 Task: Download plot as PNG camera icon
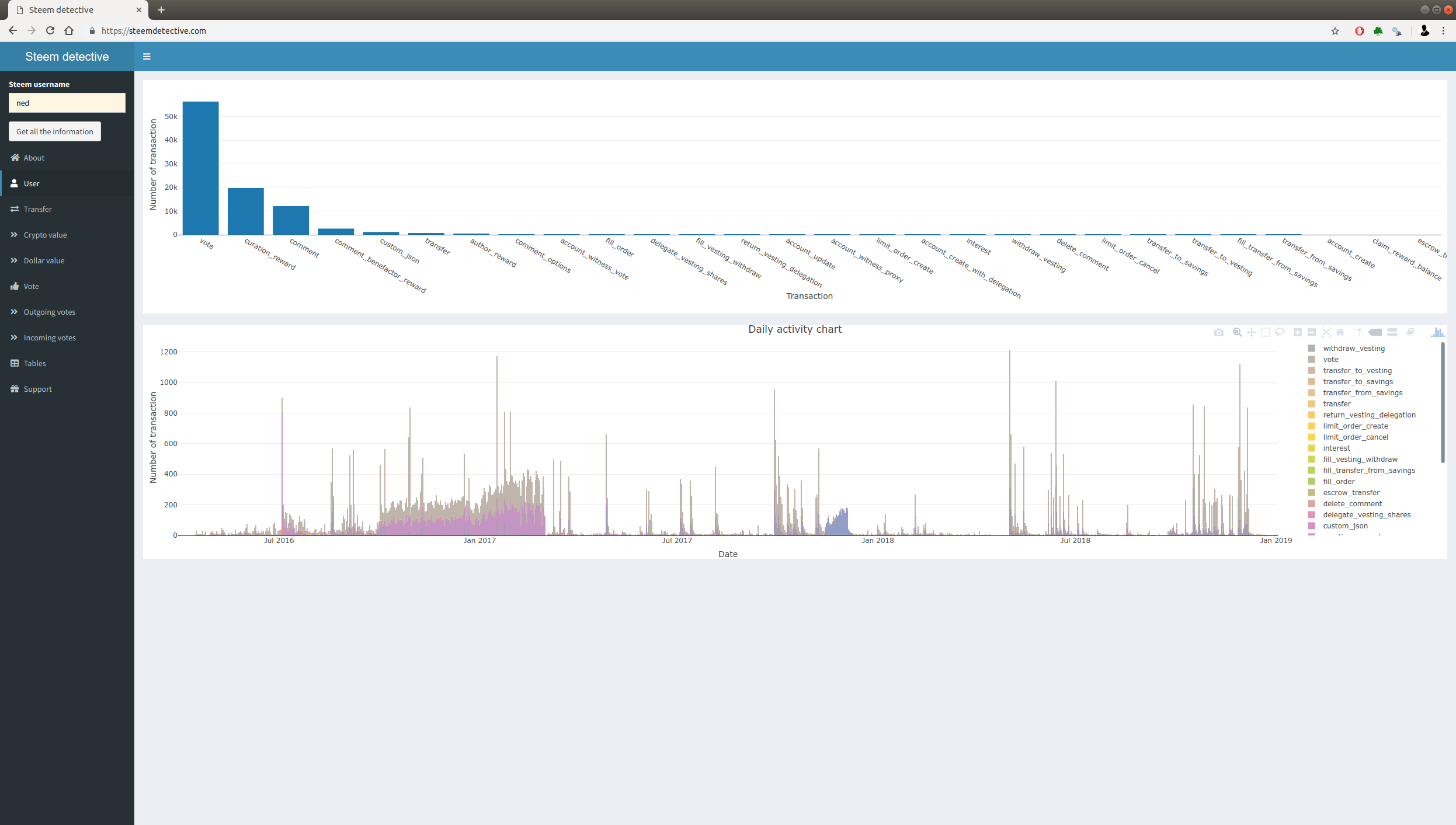coord(1218,332)
